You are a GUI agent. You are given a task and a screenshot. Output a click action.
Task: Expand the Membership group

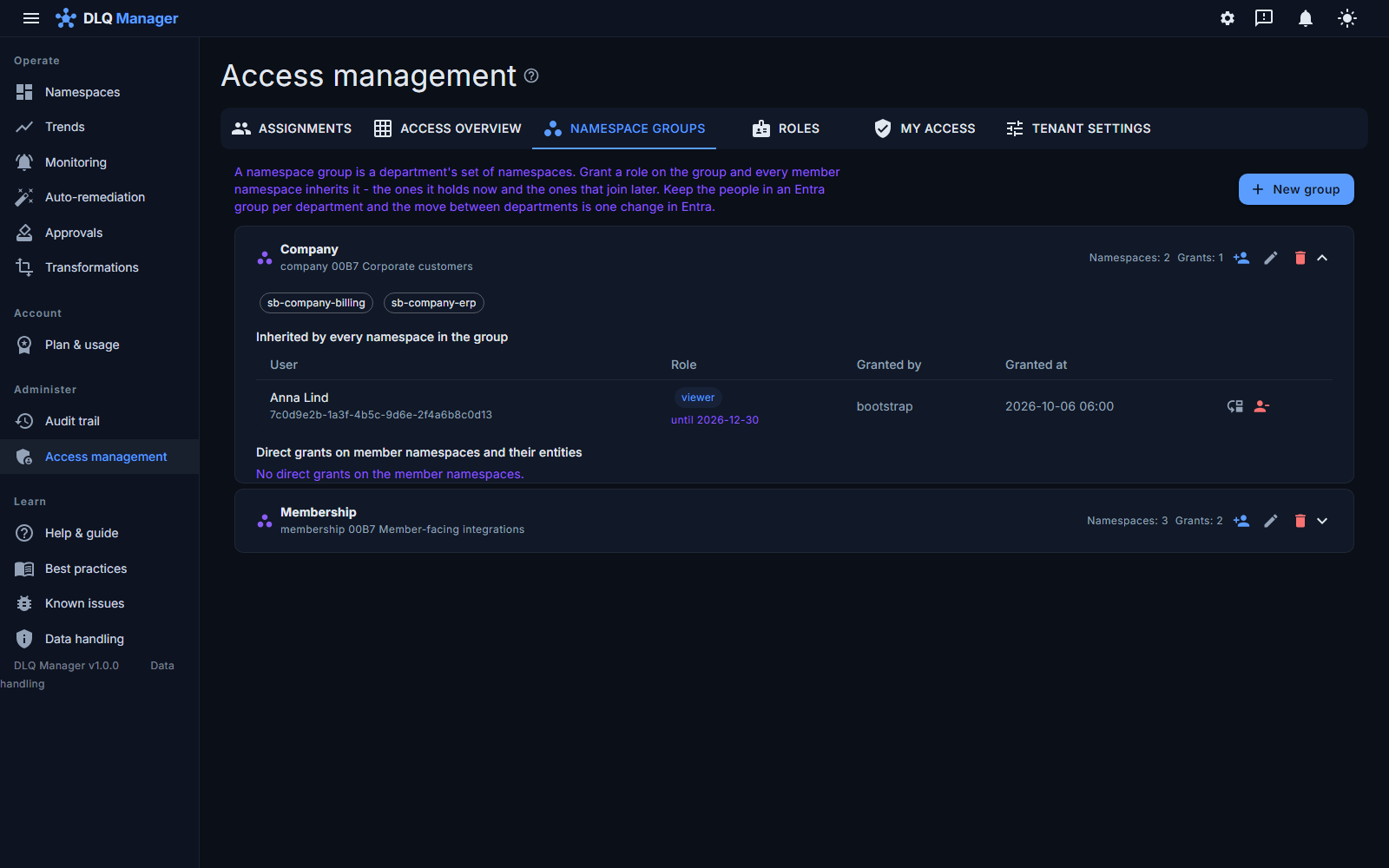pos(1322,521)
